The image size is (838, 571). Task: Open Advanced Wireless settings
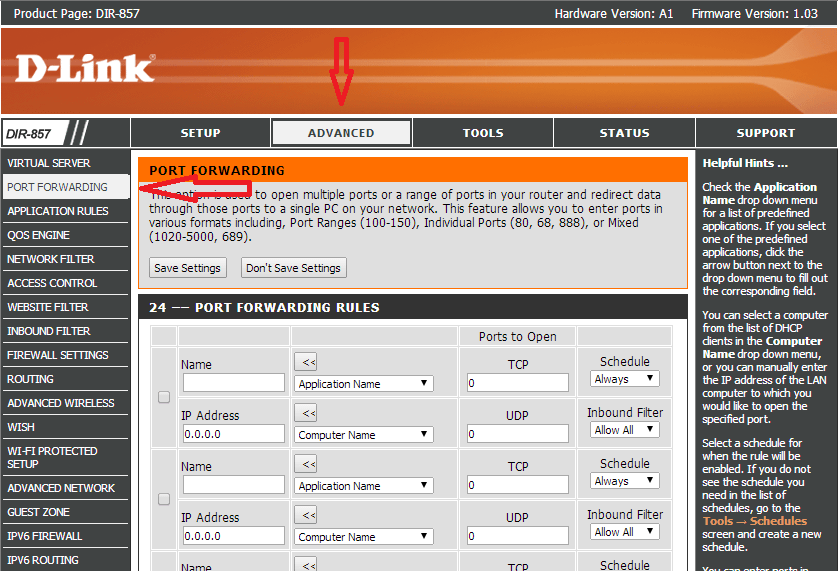[65, 403]
